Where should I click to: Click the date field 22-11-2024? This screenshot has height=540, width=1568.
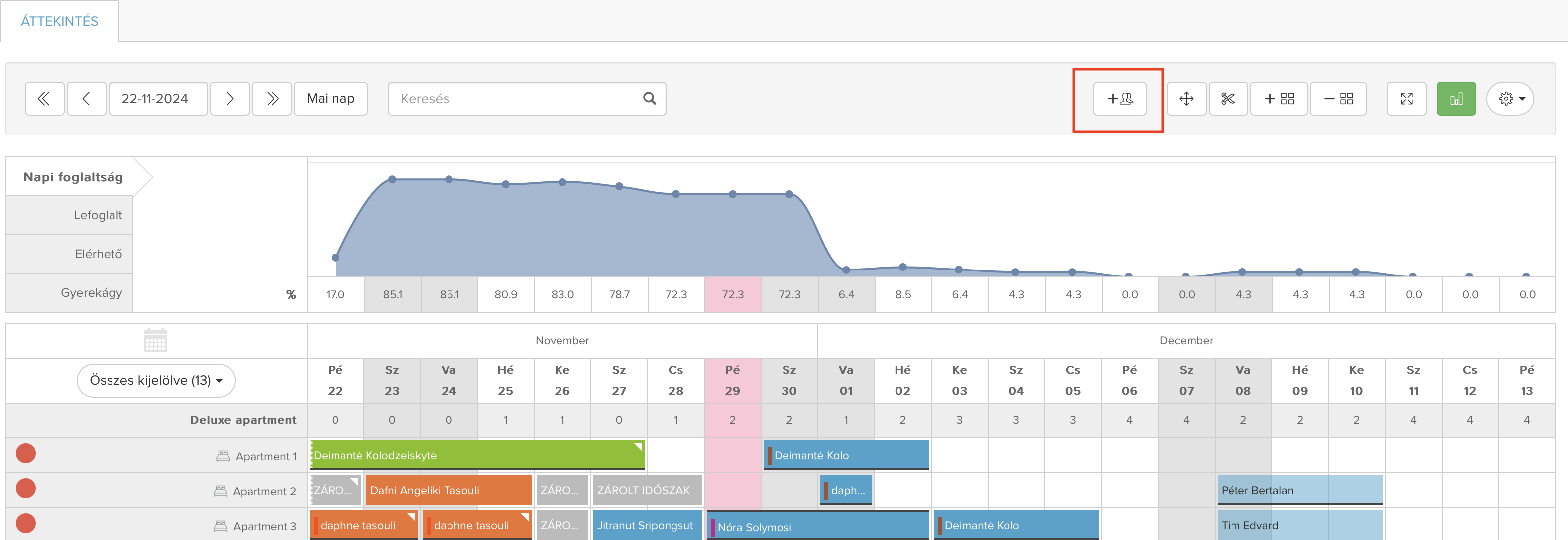tap(158, 99)
